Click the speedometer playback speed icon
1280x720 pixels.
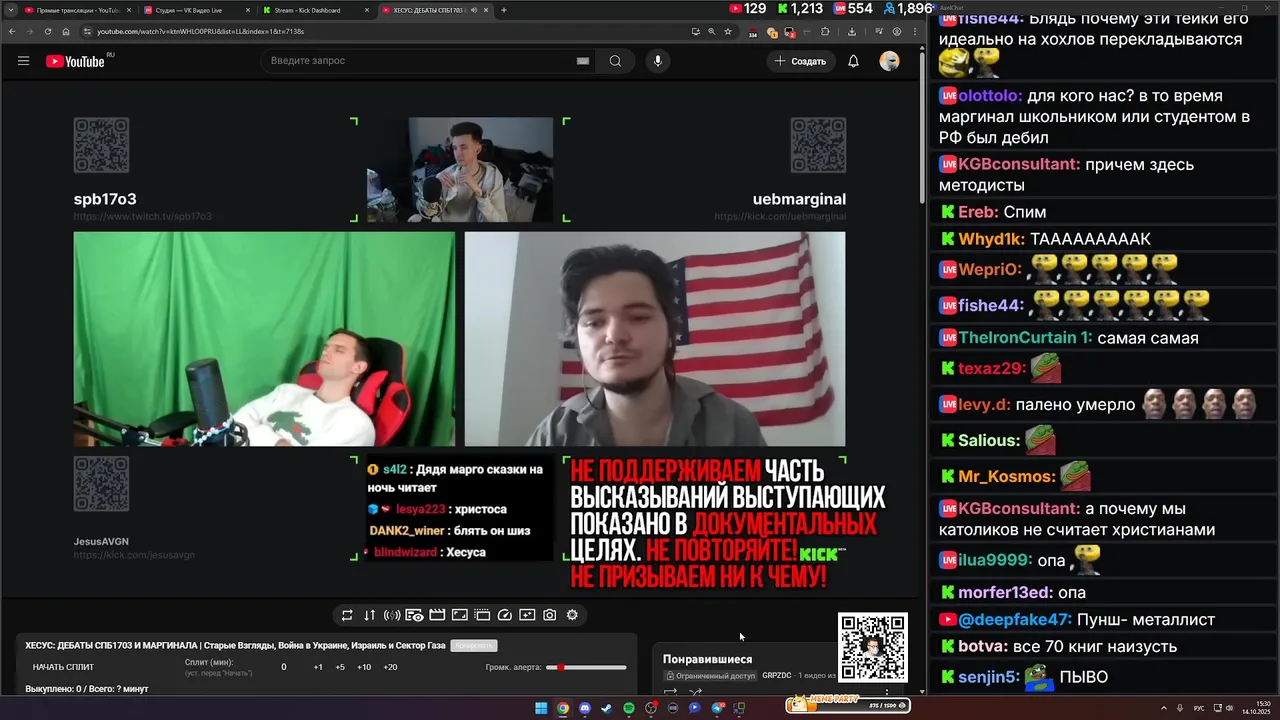(504, 615)
